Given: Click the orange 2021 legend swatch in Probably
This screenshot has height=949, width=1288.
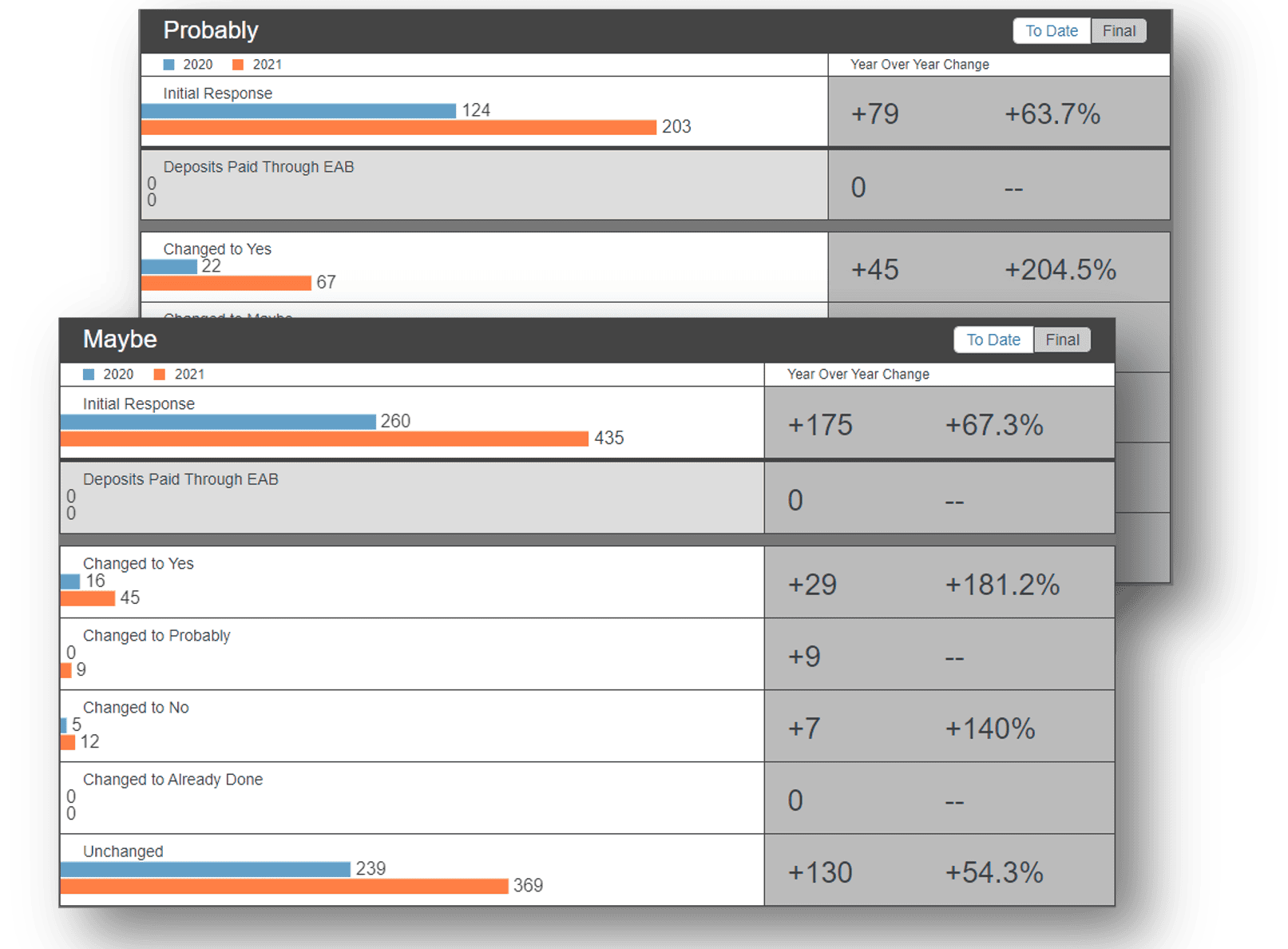Looking at the screenshot, I should (x=238, y=65).
